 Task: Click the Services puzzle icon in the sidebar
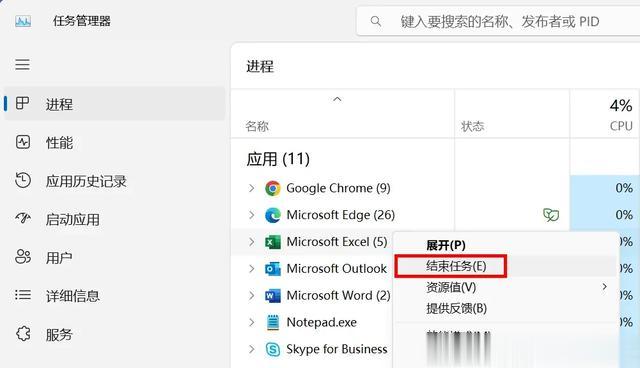point(23,333)
